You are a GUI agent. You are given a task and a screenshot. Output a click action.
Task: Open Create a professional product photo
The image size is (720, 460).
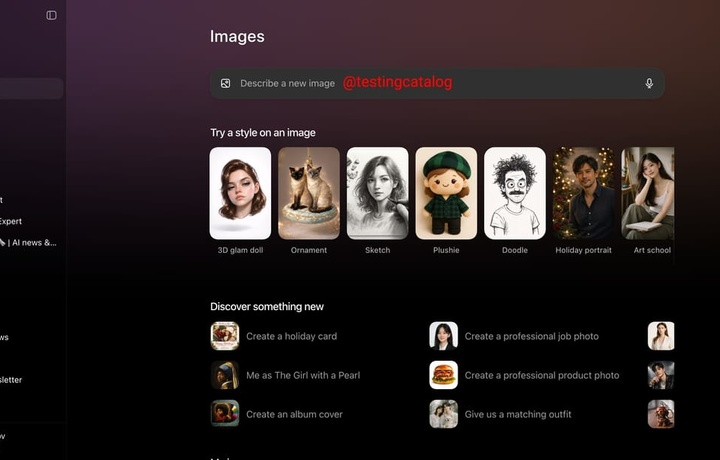[x=541, y=376]
